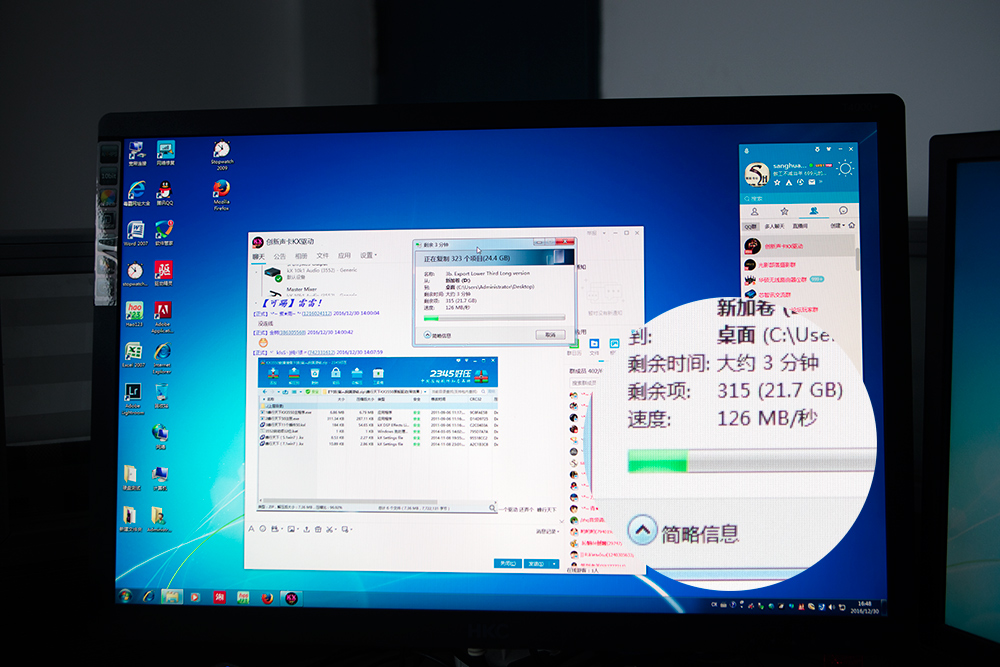This screenshot has height=667, width=1000.
Task: Open the Adobe Application desktop shortcut
Action: 163,317
